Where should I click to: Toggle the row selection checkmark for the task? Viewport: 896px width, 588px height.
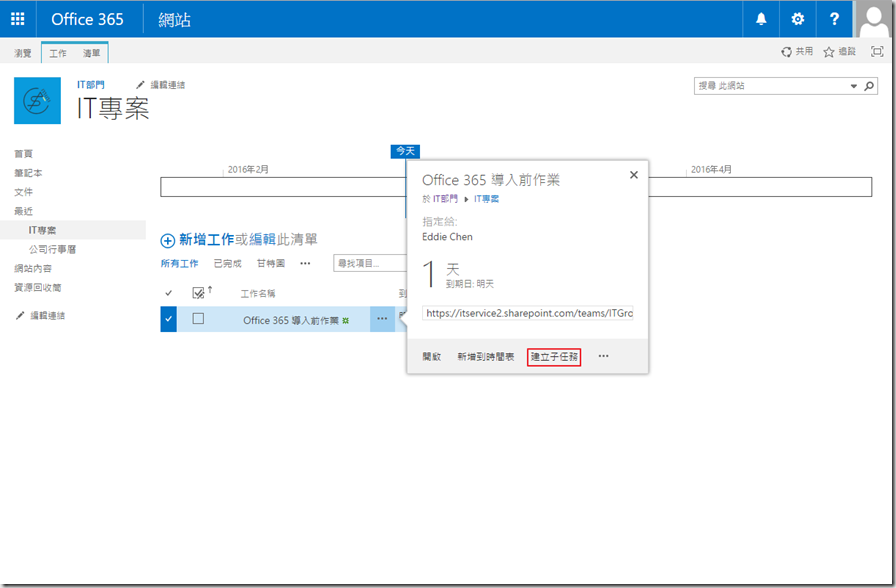[x=168, y=319]
